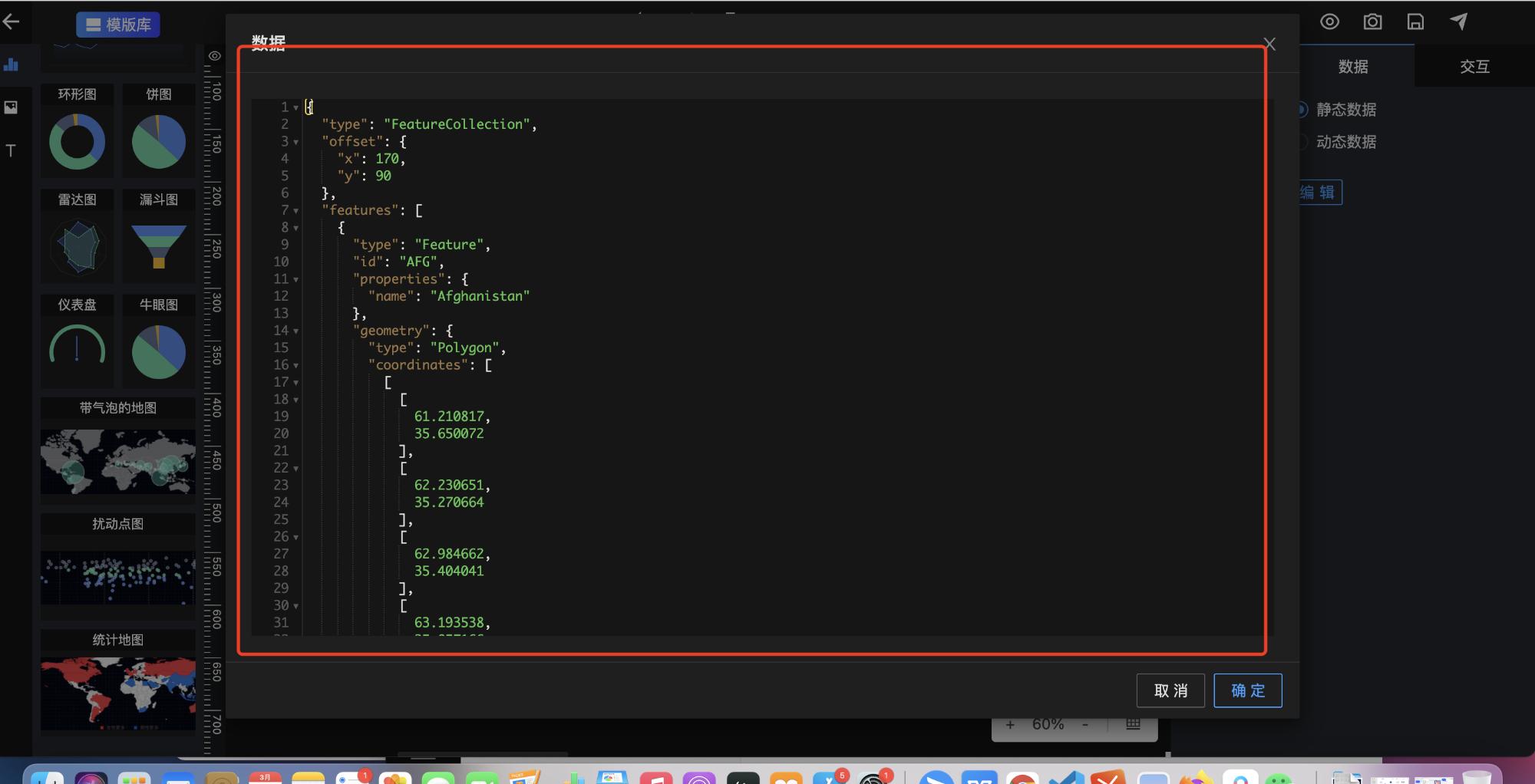The image size is (1535, 784).
Task: Select the text component sidebar icon
Action: click(11, 150)
